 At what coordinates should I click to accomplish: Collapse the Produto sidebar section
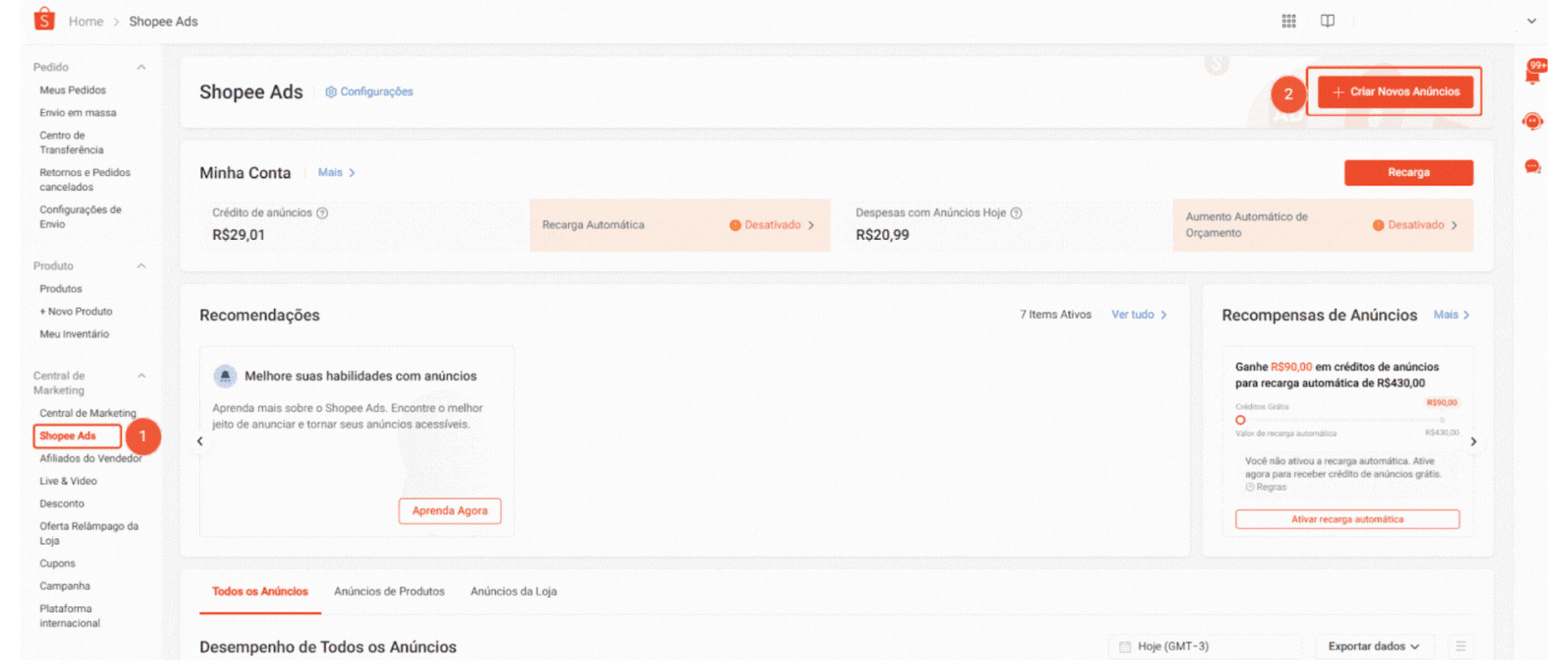pyautogui.click(x=141, y=266)
